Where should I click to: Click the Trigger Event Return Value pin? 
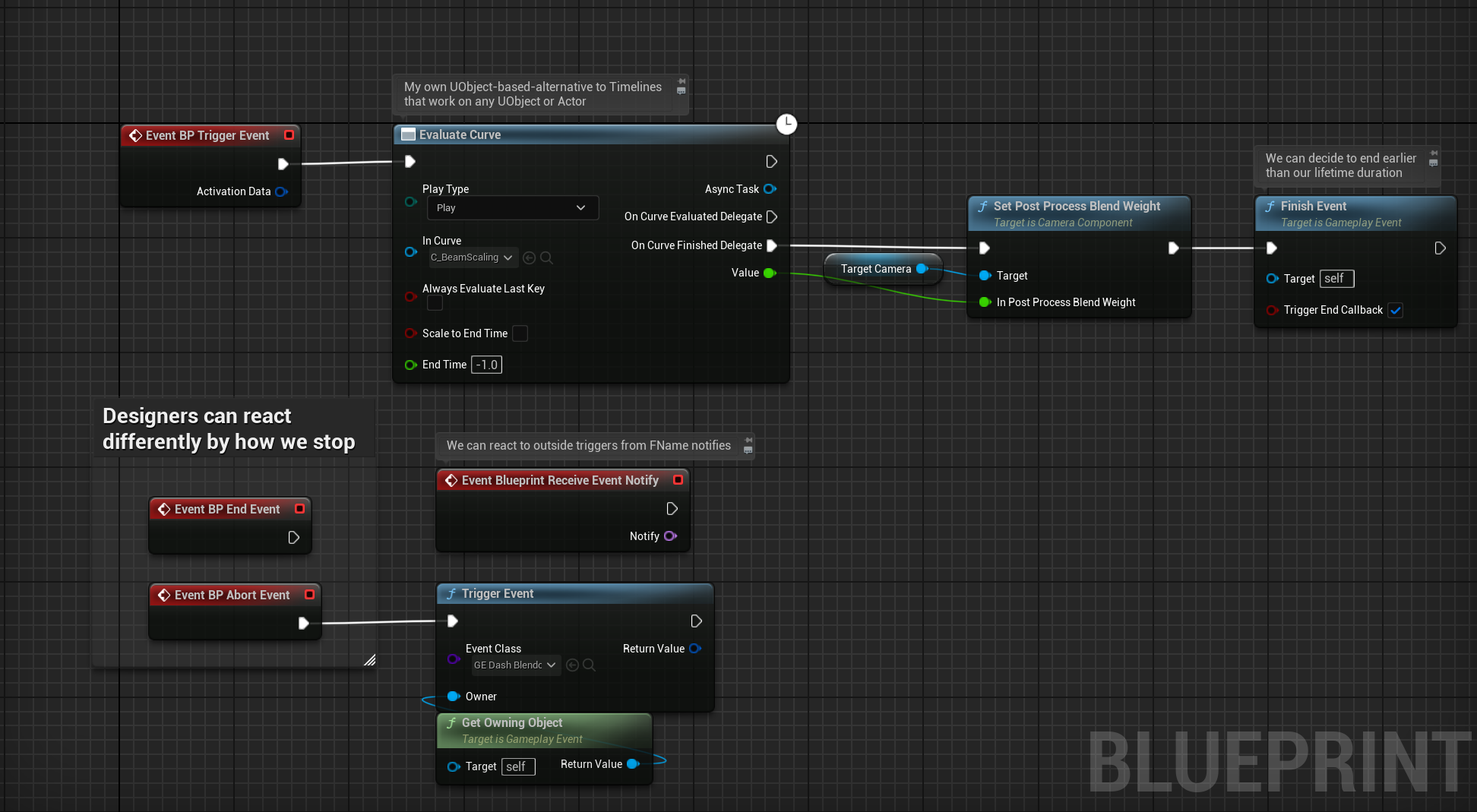[x=694, y=649]
